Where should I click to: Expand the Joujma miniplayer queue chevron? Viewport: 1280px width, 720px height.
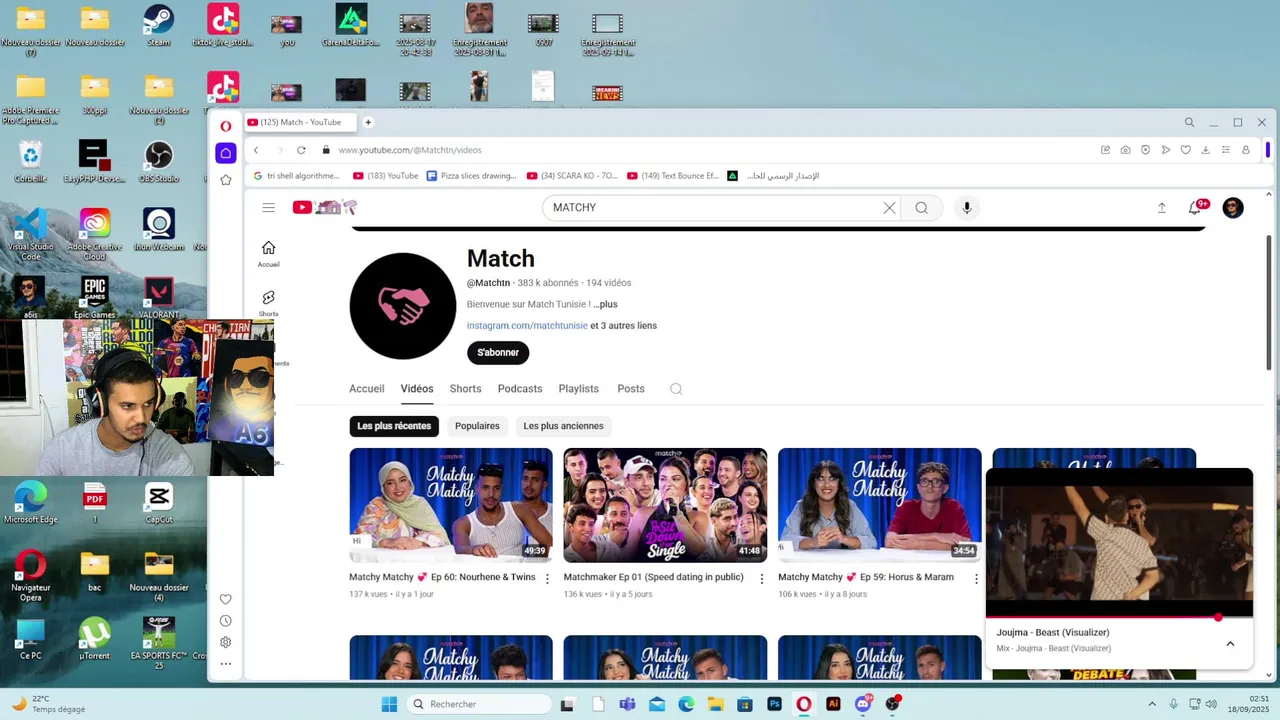click(x=1230, y=643)
